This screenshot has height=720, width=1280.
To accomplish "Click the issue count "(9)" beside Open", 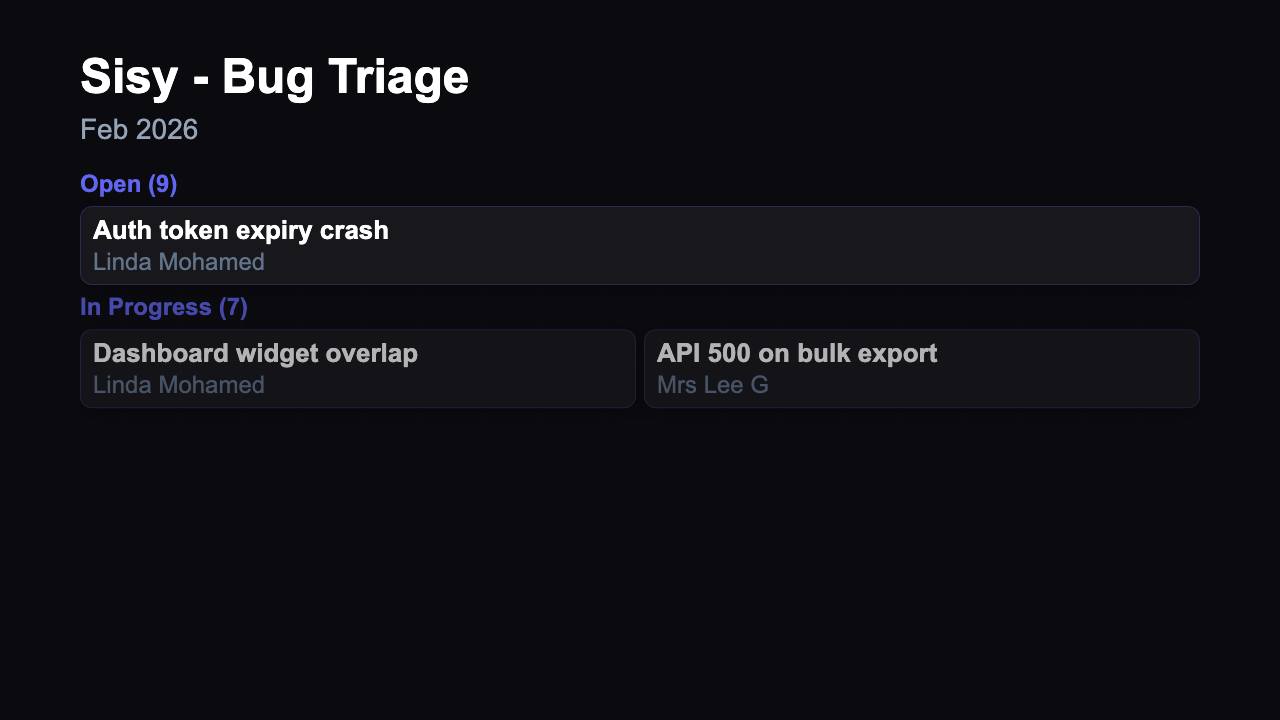I will pyautogui.click(x=161, y=184).
